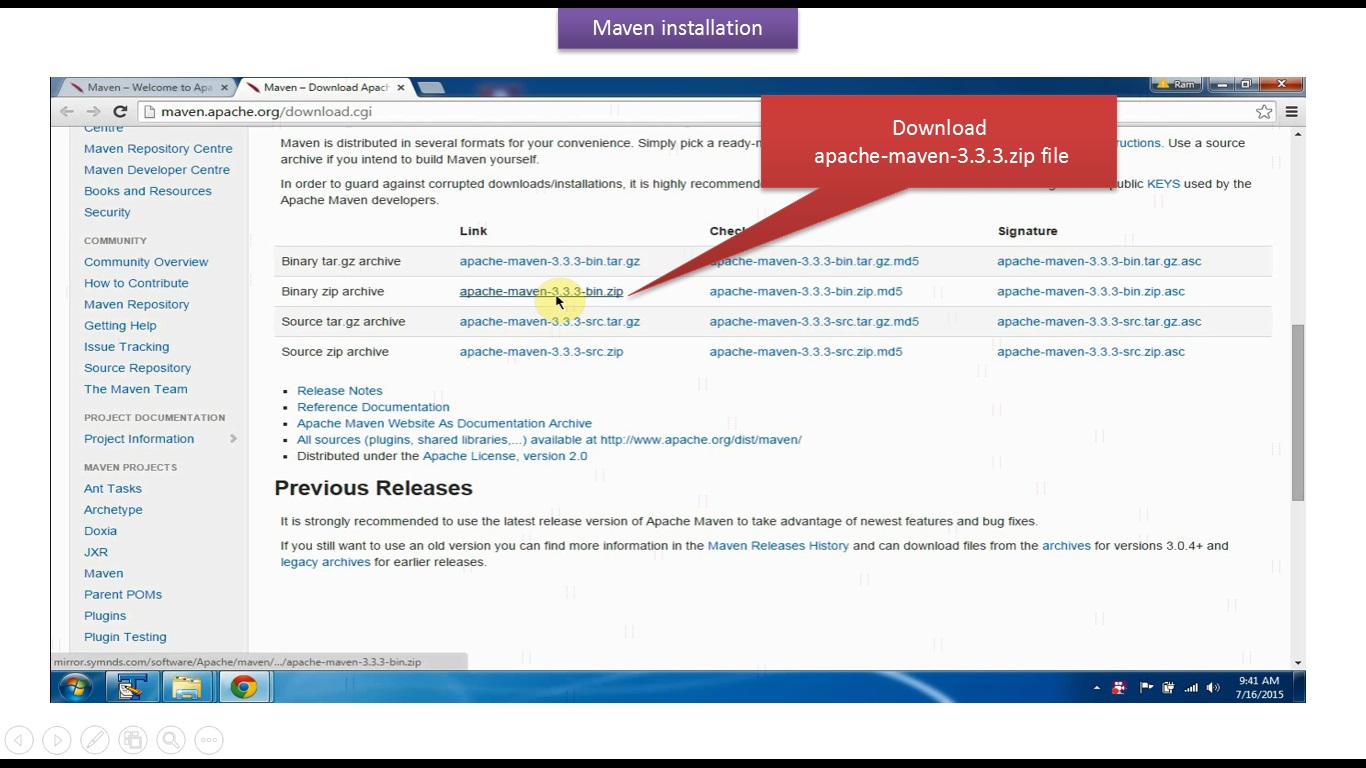
Task: Click the power plug battery tray icon
Action: pos(1168,688)
